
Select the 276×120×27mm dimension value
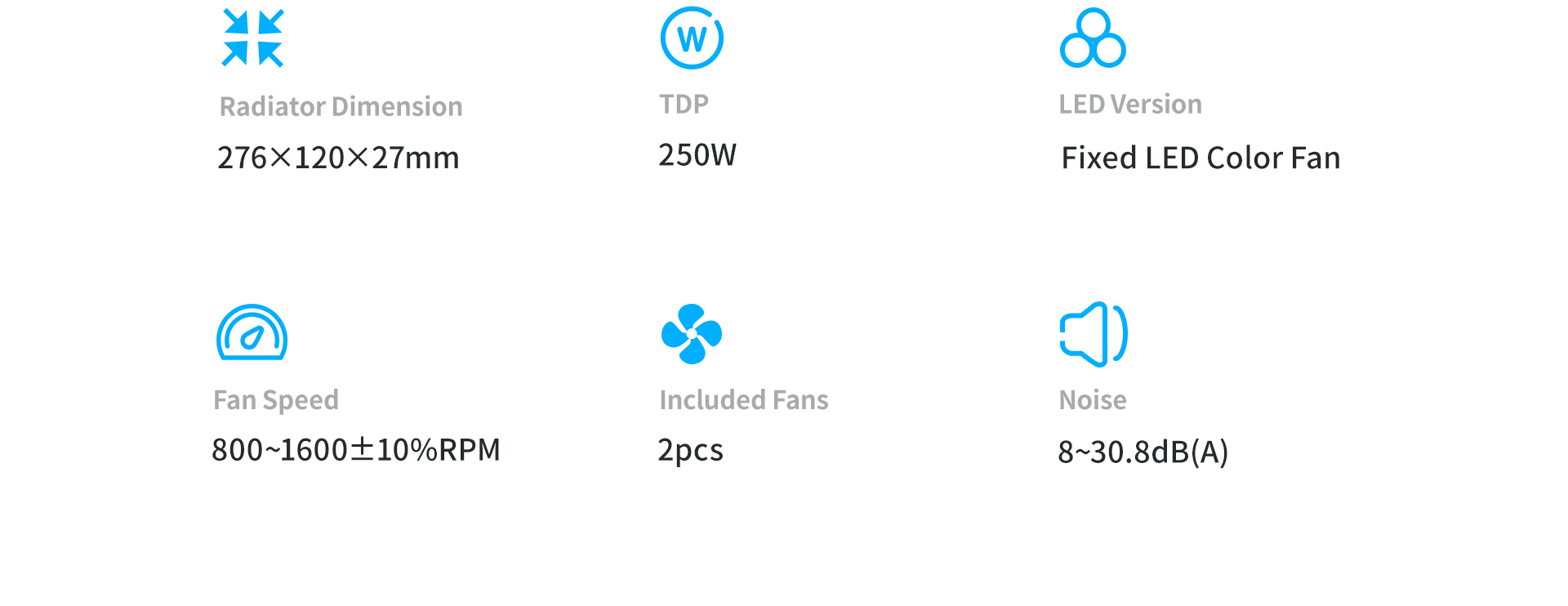[338, 158]
